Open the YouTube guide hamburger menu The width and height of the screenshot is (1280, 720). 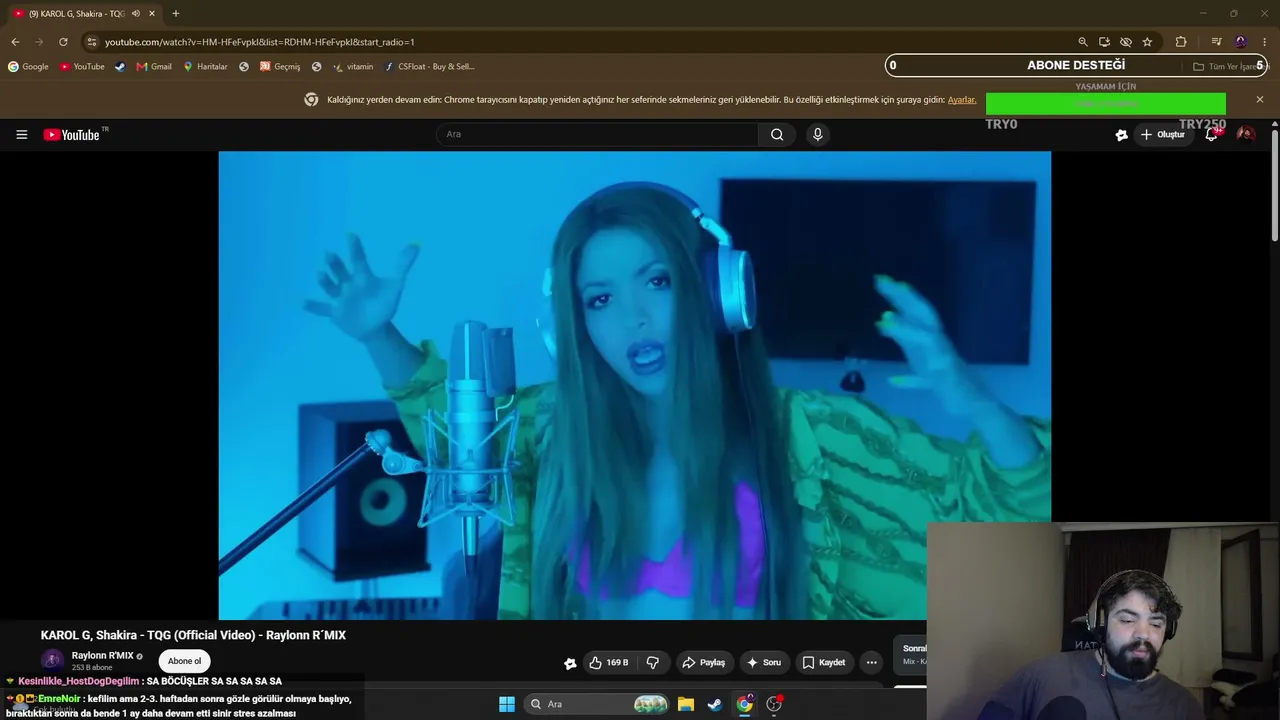(x=21, y=134)
